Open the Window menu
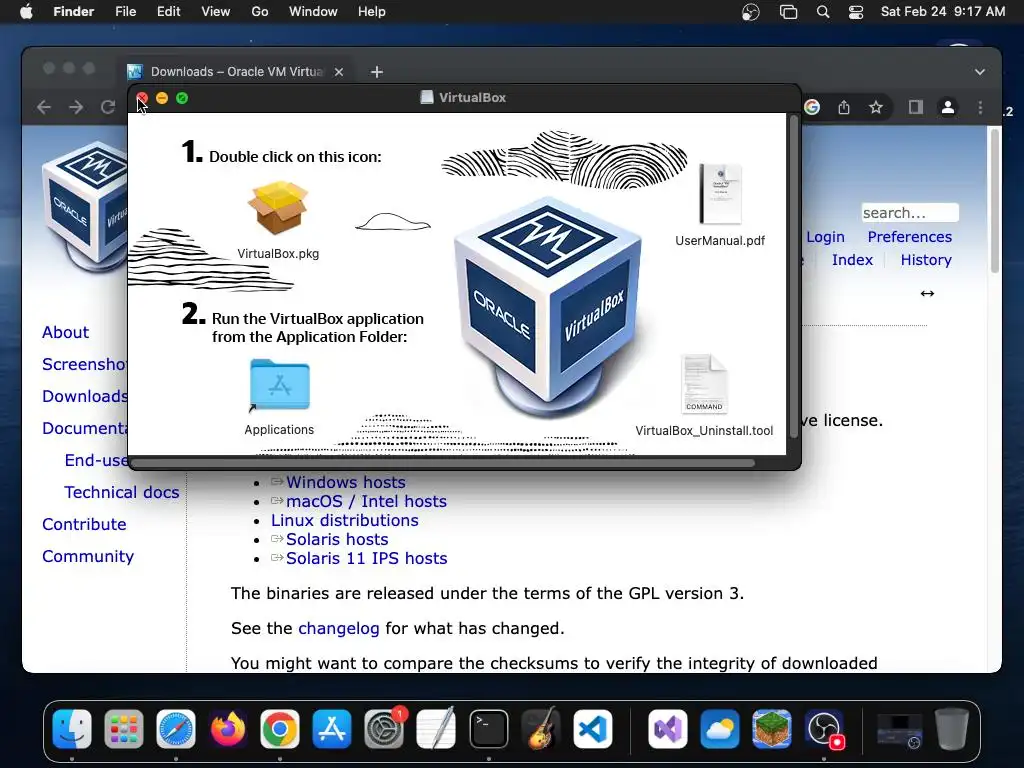The width and height of the screenshot is (1024, 768). tap(313, 12)
